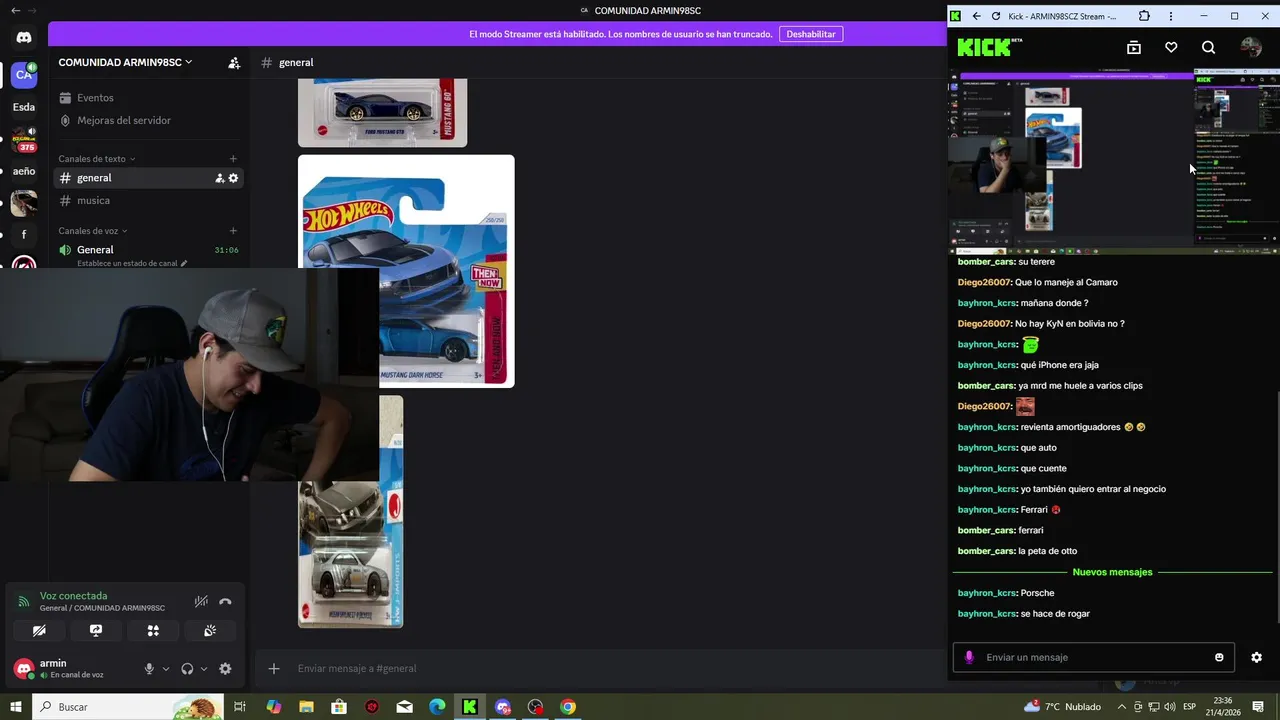Click the Enviar un mensaje Kick input
This screenshot has height=720, width=1280.
tap(1094, 657)
